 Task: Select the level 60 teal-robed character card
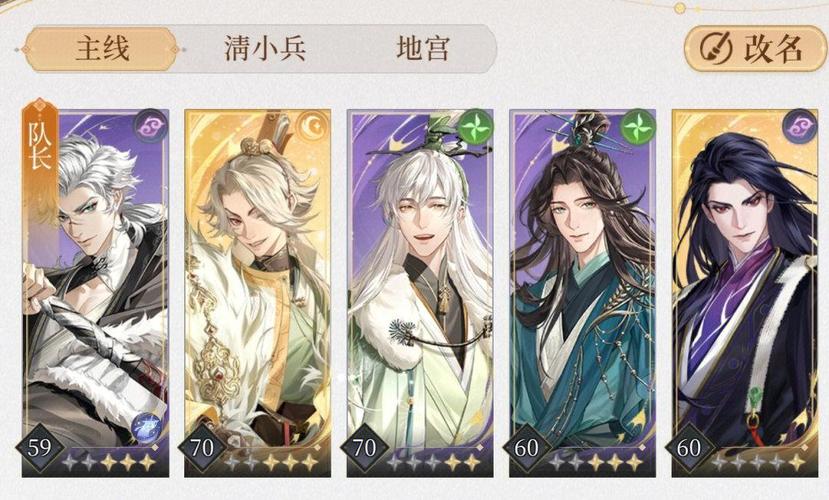point(583,293)
